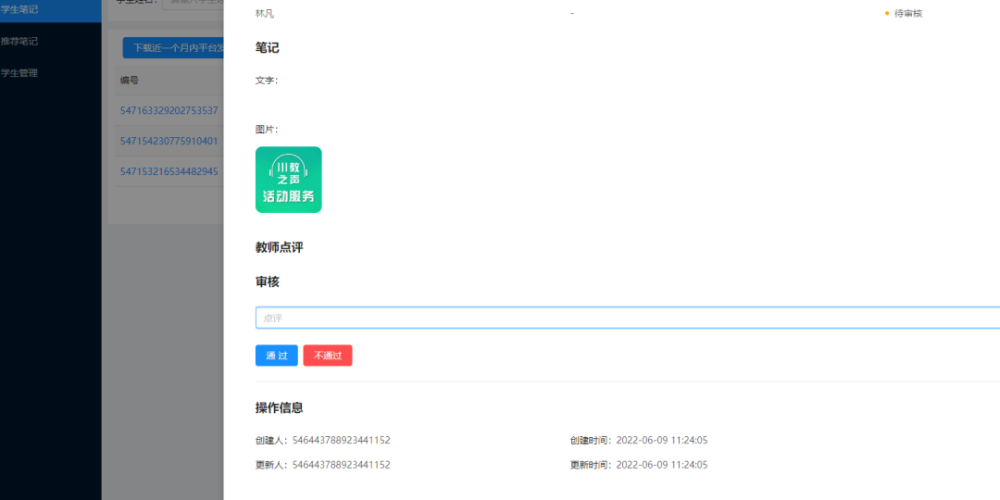This screenshot has width=1000, height=500.
Task: Click the 图片 label above the thumbnail
Action: pos(267,129)
